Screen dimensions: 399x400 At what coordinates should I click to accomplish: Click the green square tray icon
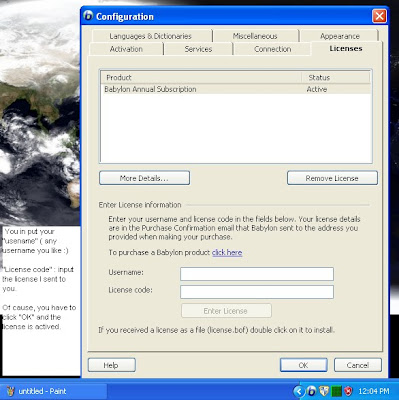point(336,391)
